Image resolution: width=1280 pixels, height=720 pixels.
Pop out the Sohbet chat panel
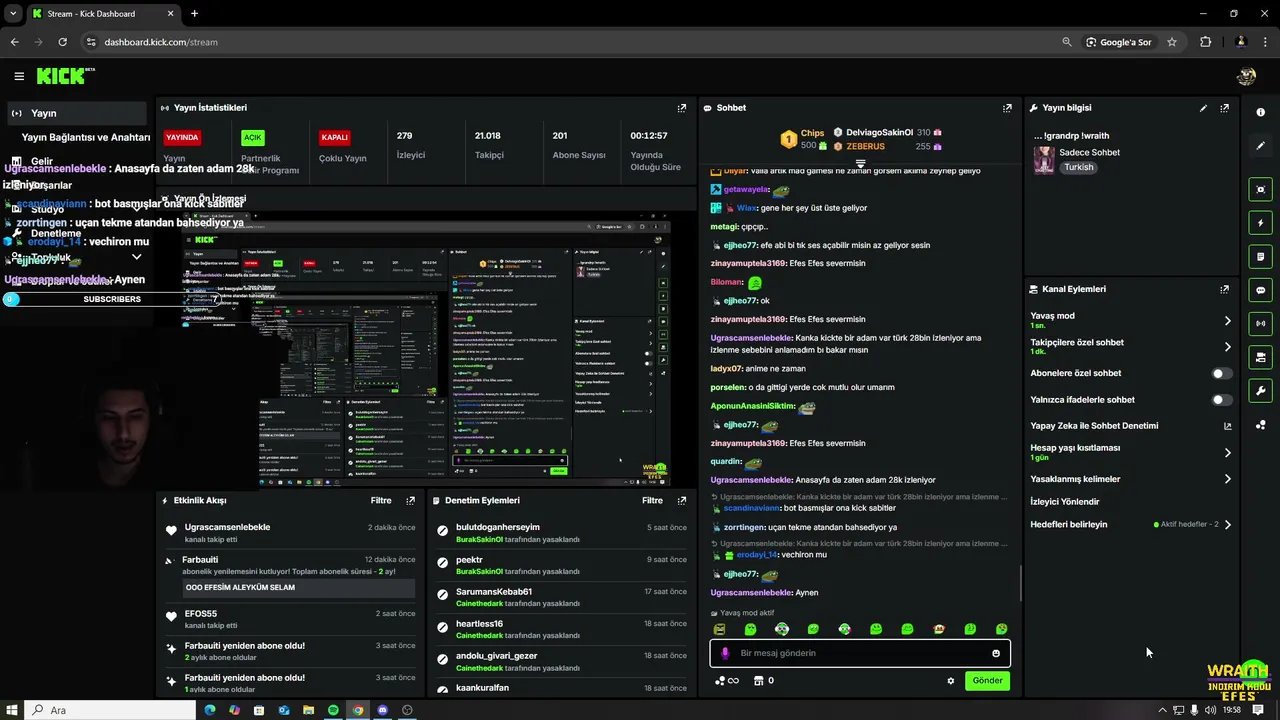pyautogui.click(x=1007, y=108)
